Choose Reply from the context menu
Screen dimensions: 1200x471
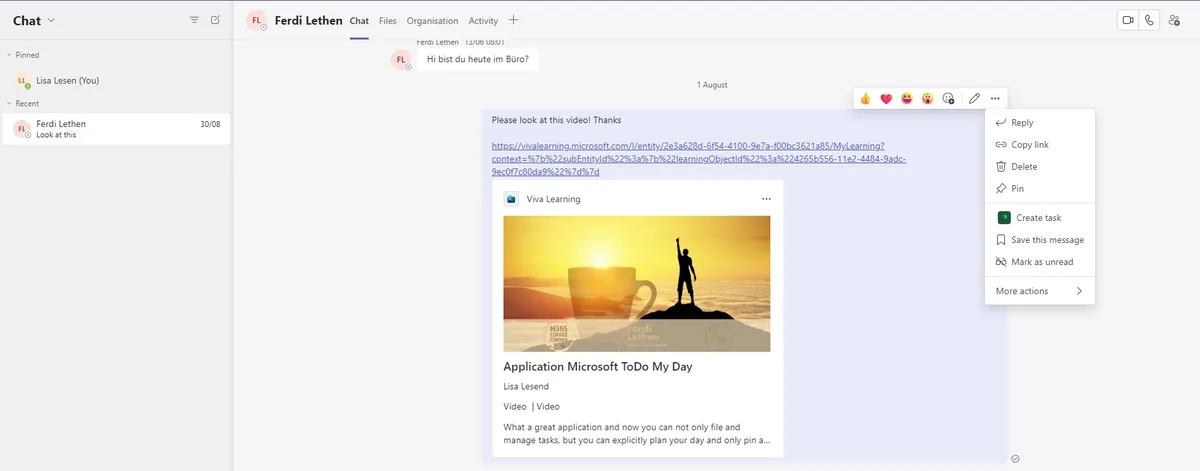click(1040, 123)
